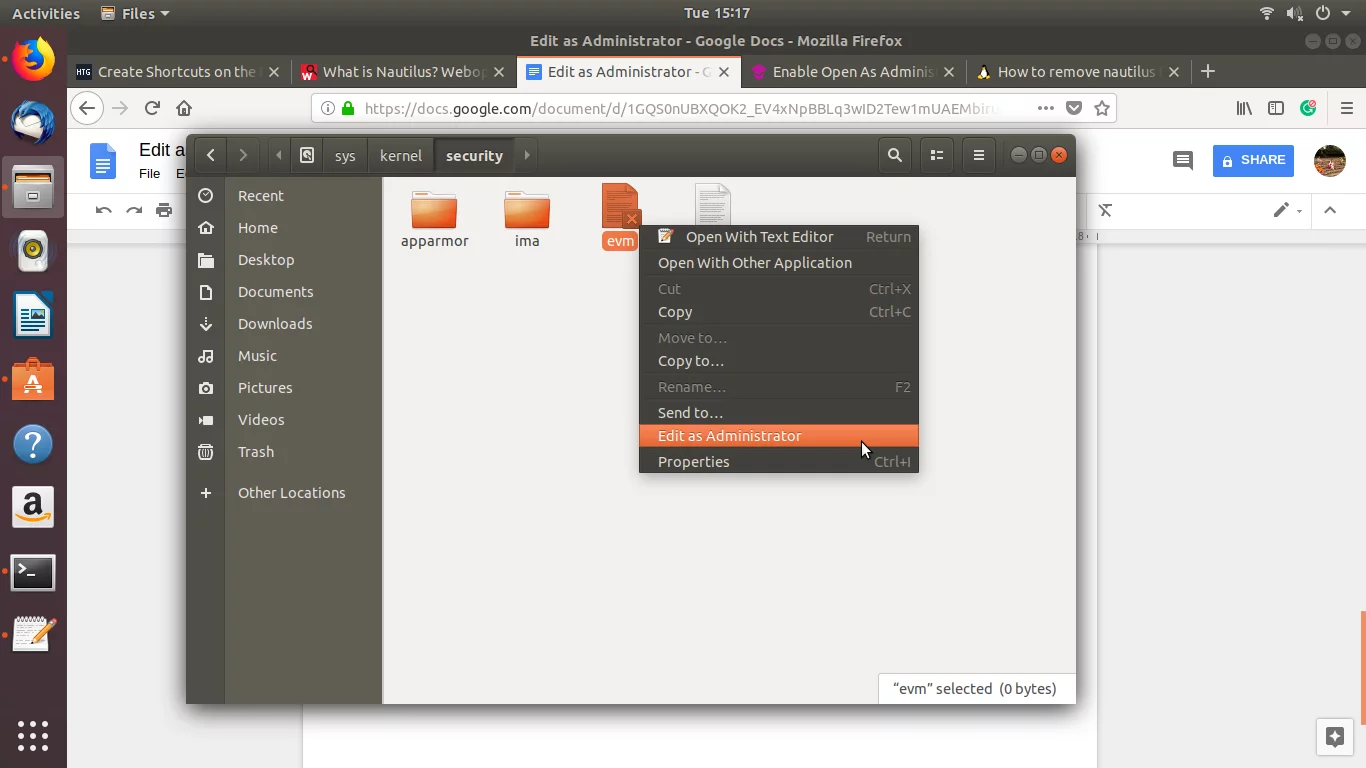
Task: Expand path bar with right arrow
Action: (527, 155)
